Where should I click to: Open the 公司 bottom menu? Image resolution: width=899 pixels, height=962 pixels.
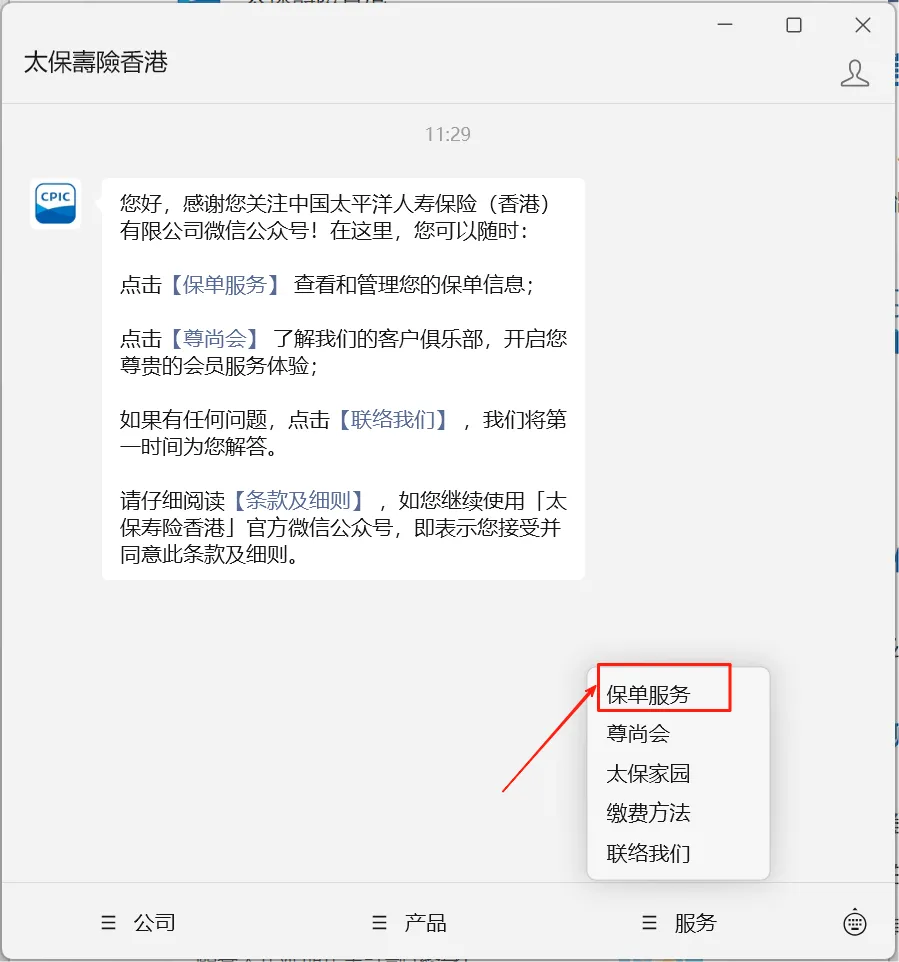pyautogui.click(x=139, y=923)
